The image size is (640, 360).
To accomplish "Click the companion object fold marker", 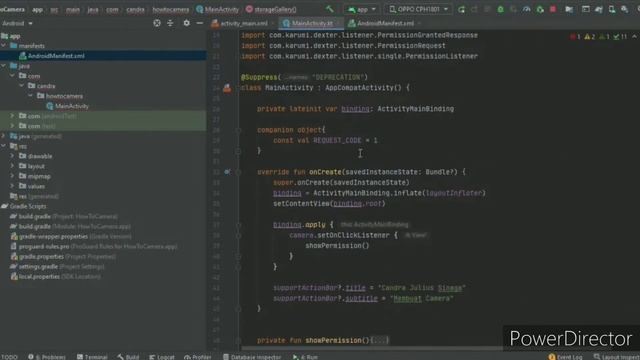I will [238, 130].
